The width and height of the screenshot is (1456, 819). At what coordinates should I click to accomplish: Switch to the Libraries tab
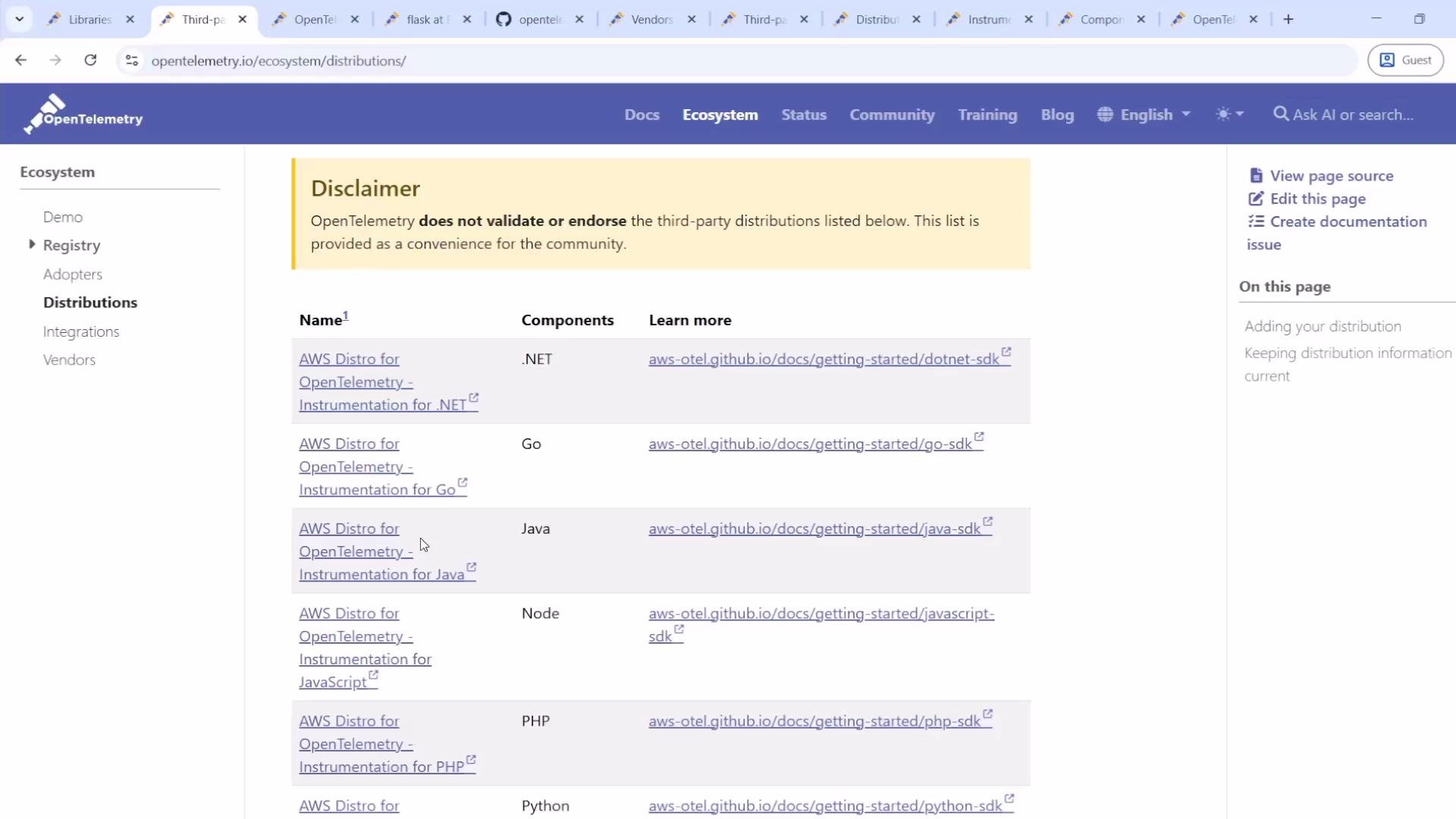coord(89,20)
